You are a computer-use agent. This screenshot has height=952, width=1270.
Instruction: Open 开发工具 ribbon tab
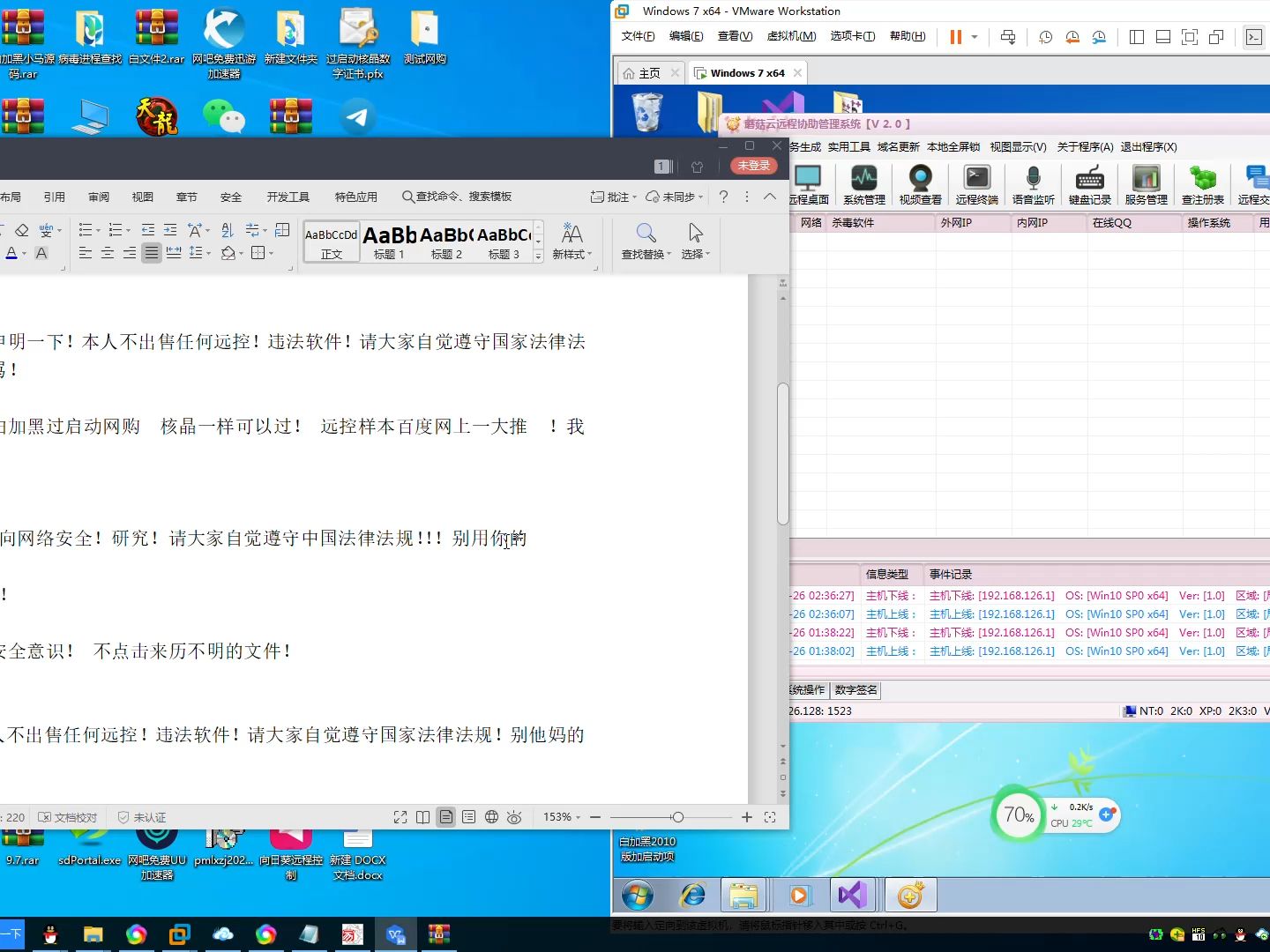(x=288, y=197)
